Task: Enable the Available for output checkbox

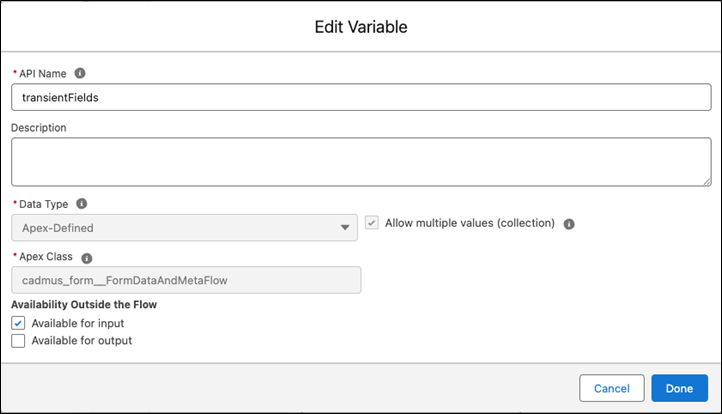Action: click(18, 340)
